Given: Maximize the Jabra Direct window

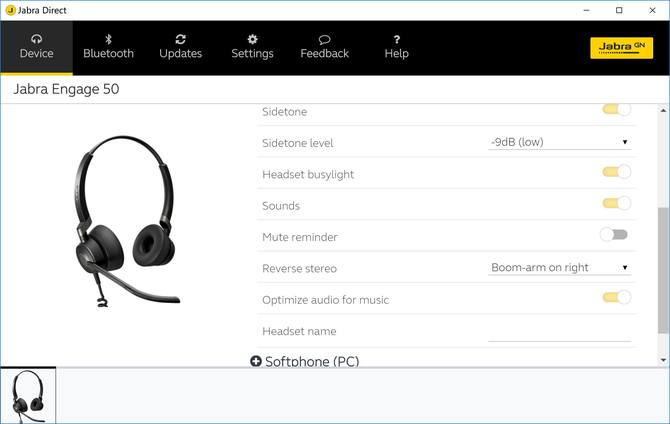Looking at the screenshot, I should 619,10.
